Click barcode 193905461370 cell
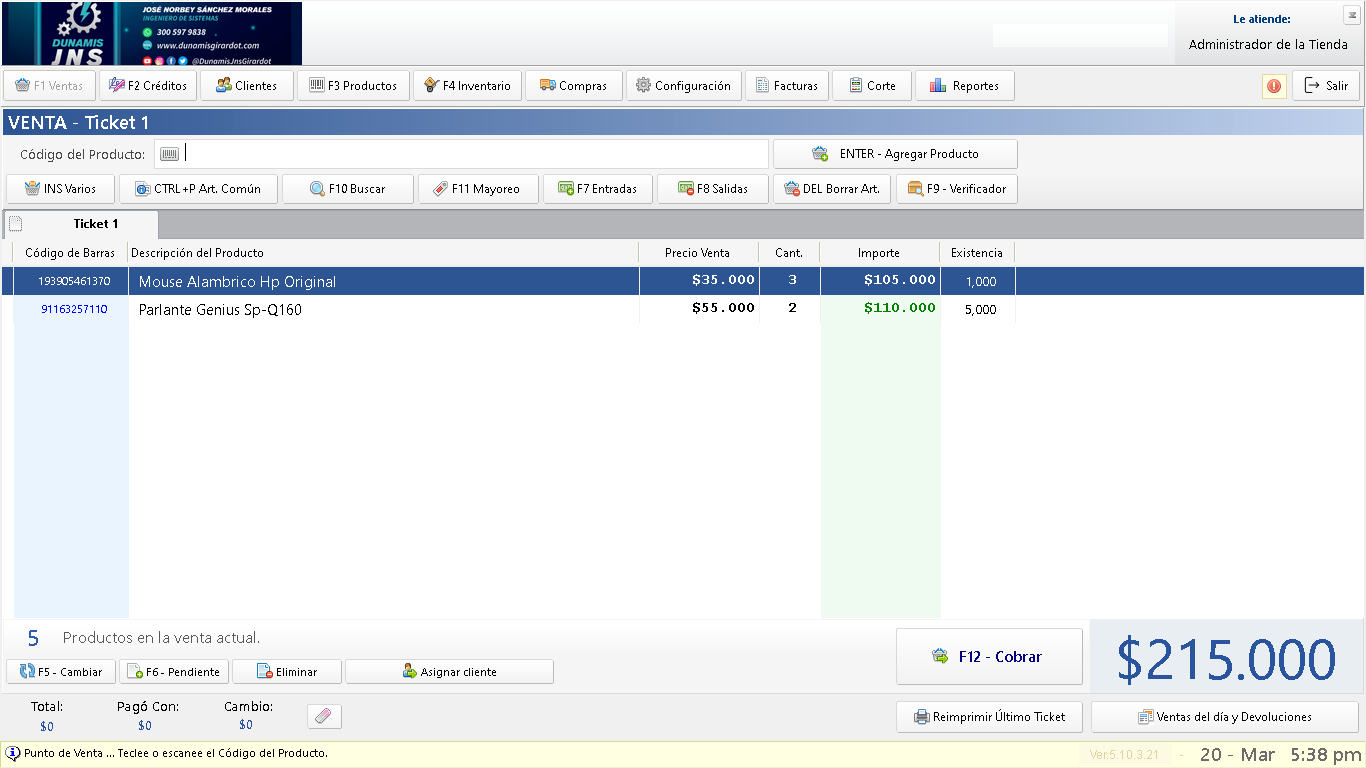Image resolution: width=1366 pixels, height=768 pixels. click(74, 282)
